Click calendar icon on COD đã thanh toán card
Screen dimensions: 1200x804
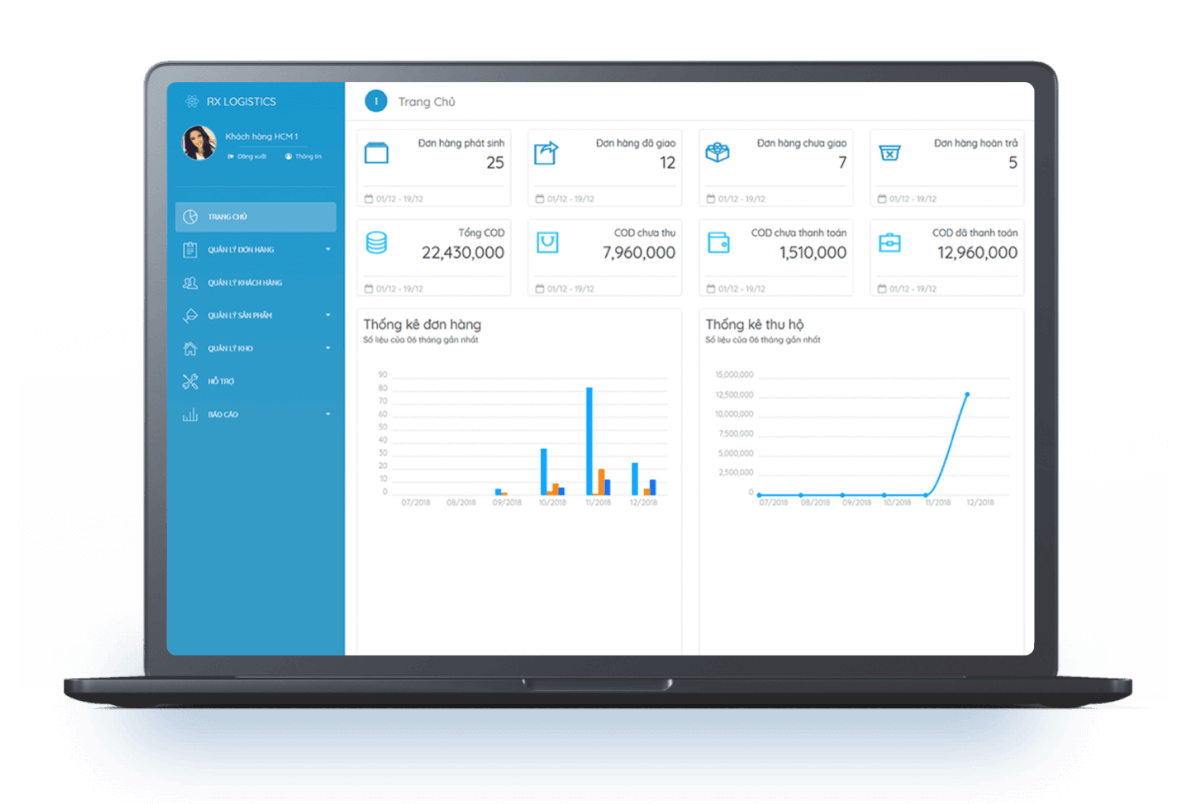pyautogui.click(x=882, y=289)
